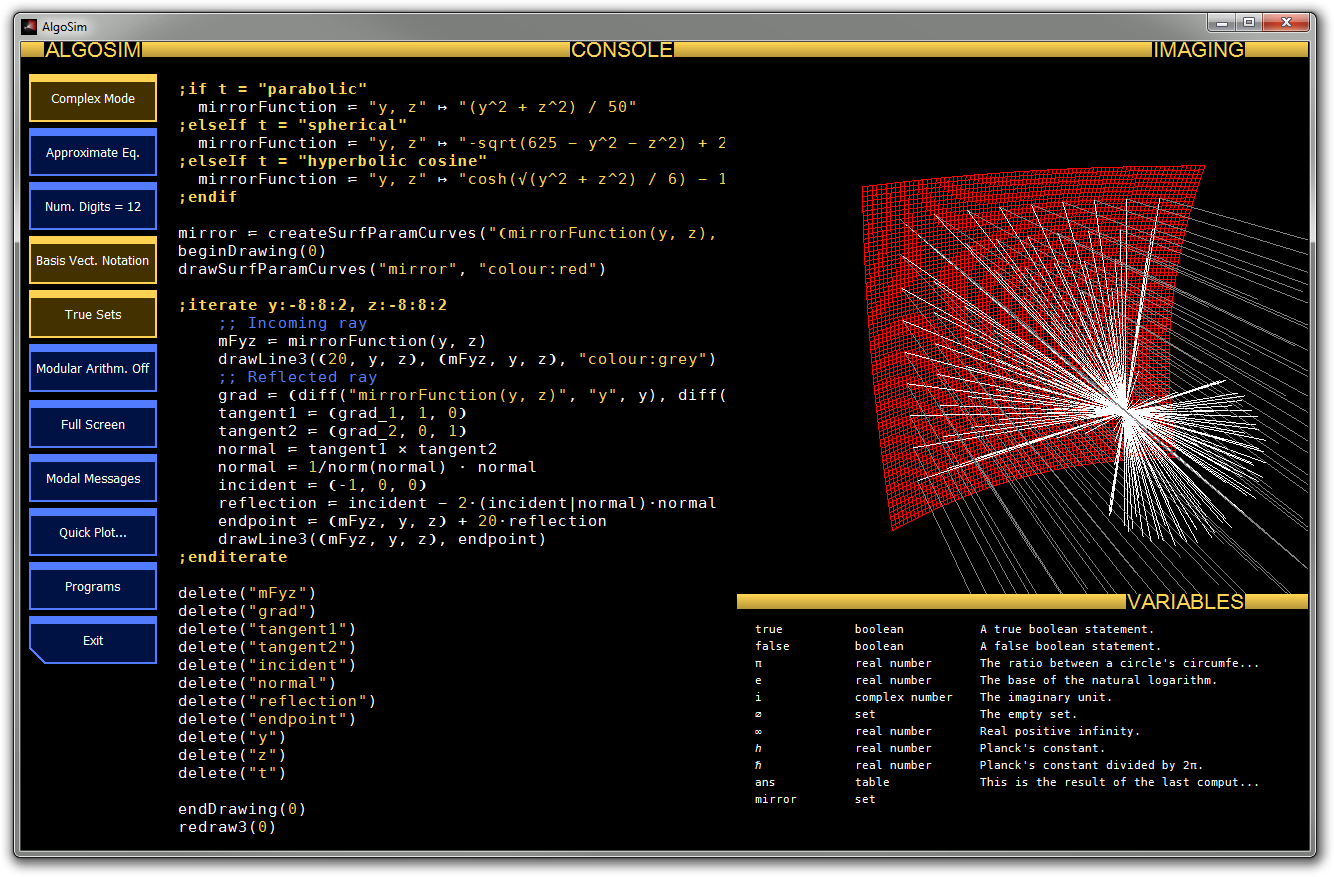1334x877 pixels.
Task: Enter Full Screen mode
Action: click(93, 424)
